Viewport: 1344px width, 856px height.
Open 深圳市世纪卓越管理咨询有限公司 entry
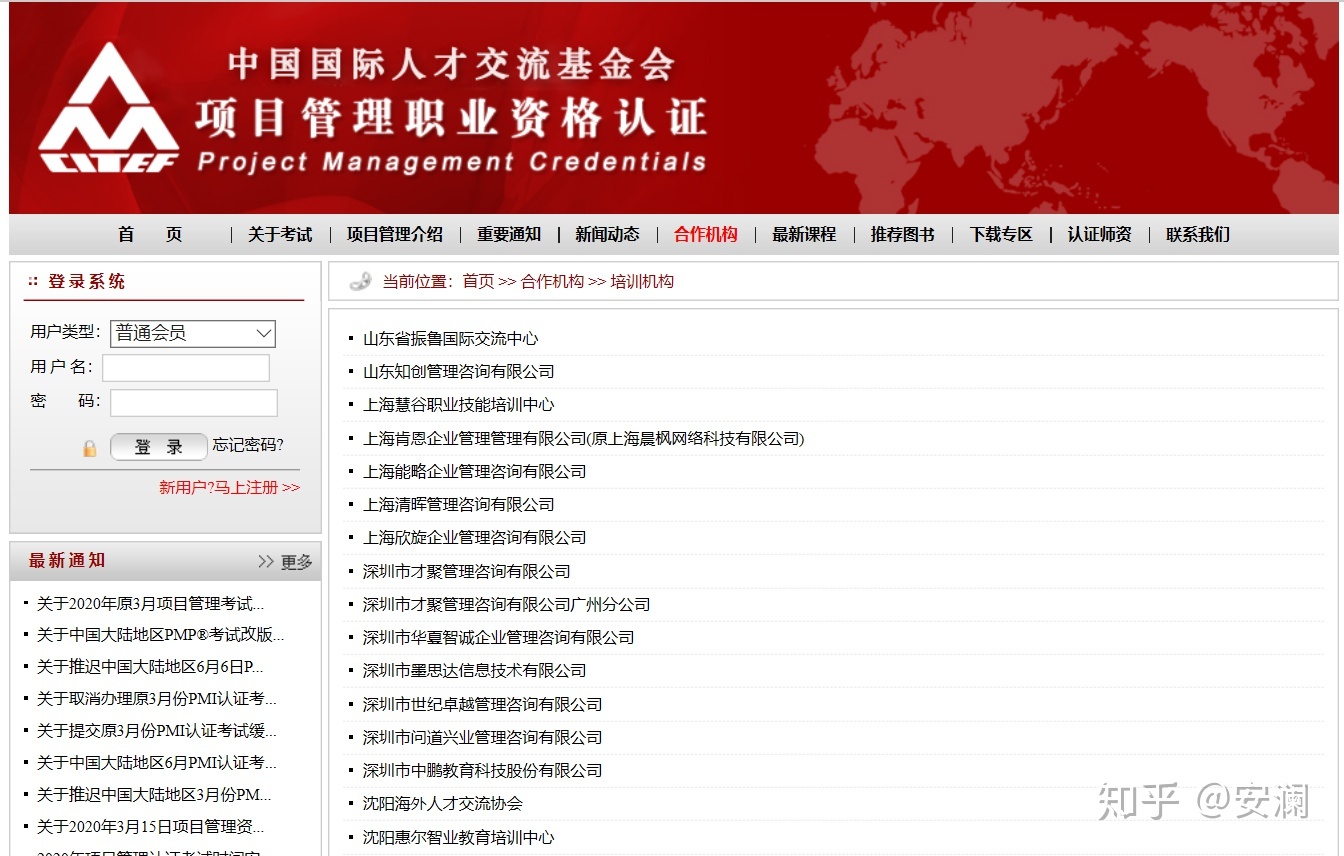tap(482, 704)
